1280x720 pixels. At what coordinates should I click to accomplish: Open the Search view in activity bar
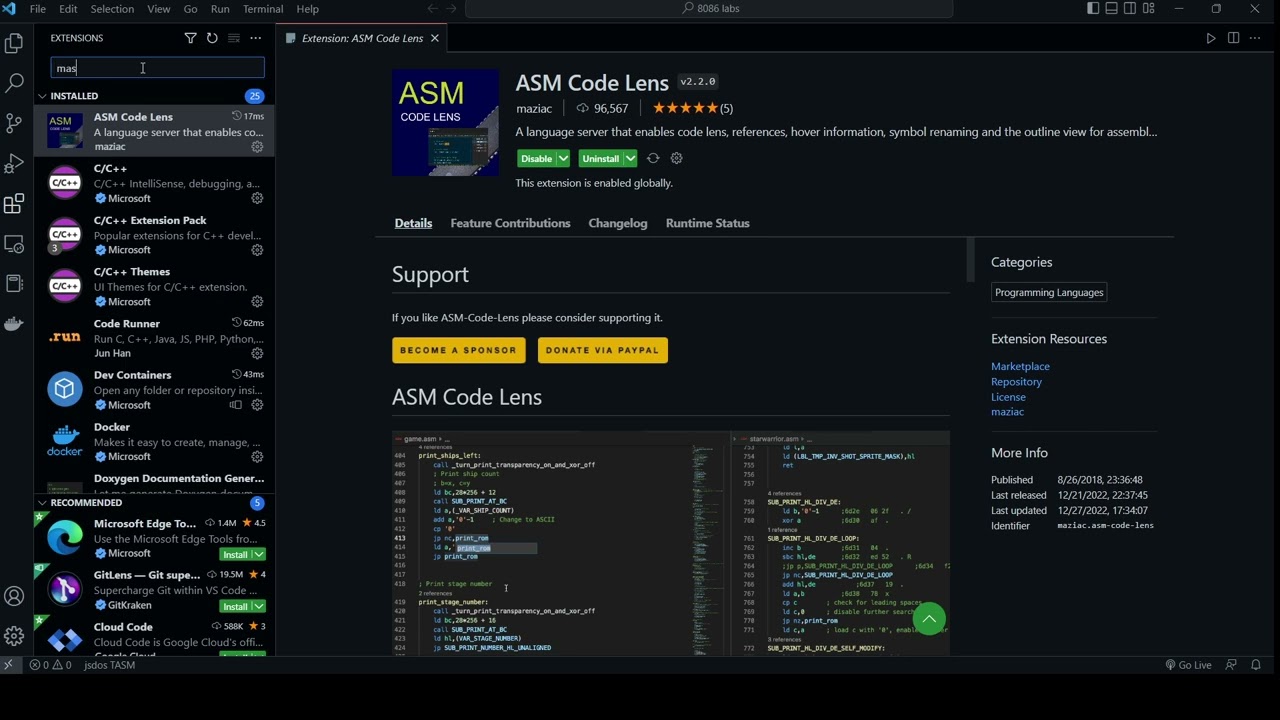click(x=14, y=83)
